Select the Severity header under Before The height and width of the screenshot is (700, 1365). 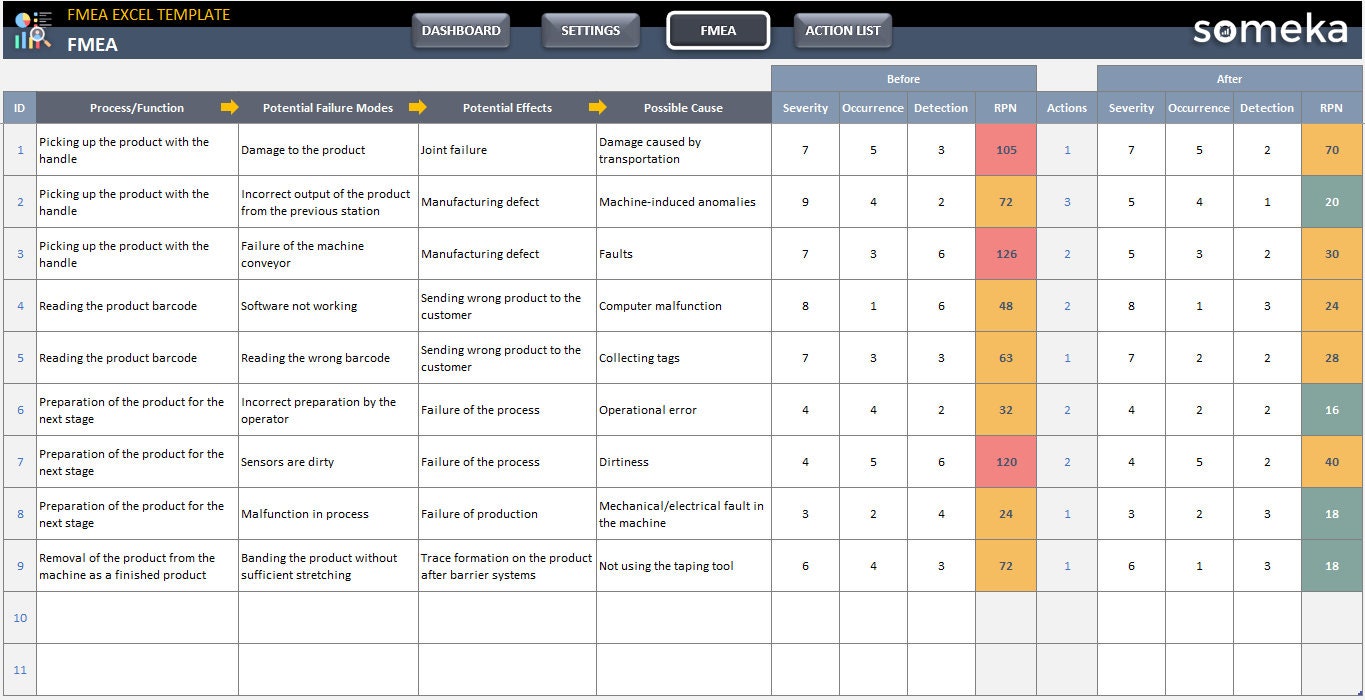point(805,108)
